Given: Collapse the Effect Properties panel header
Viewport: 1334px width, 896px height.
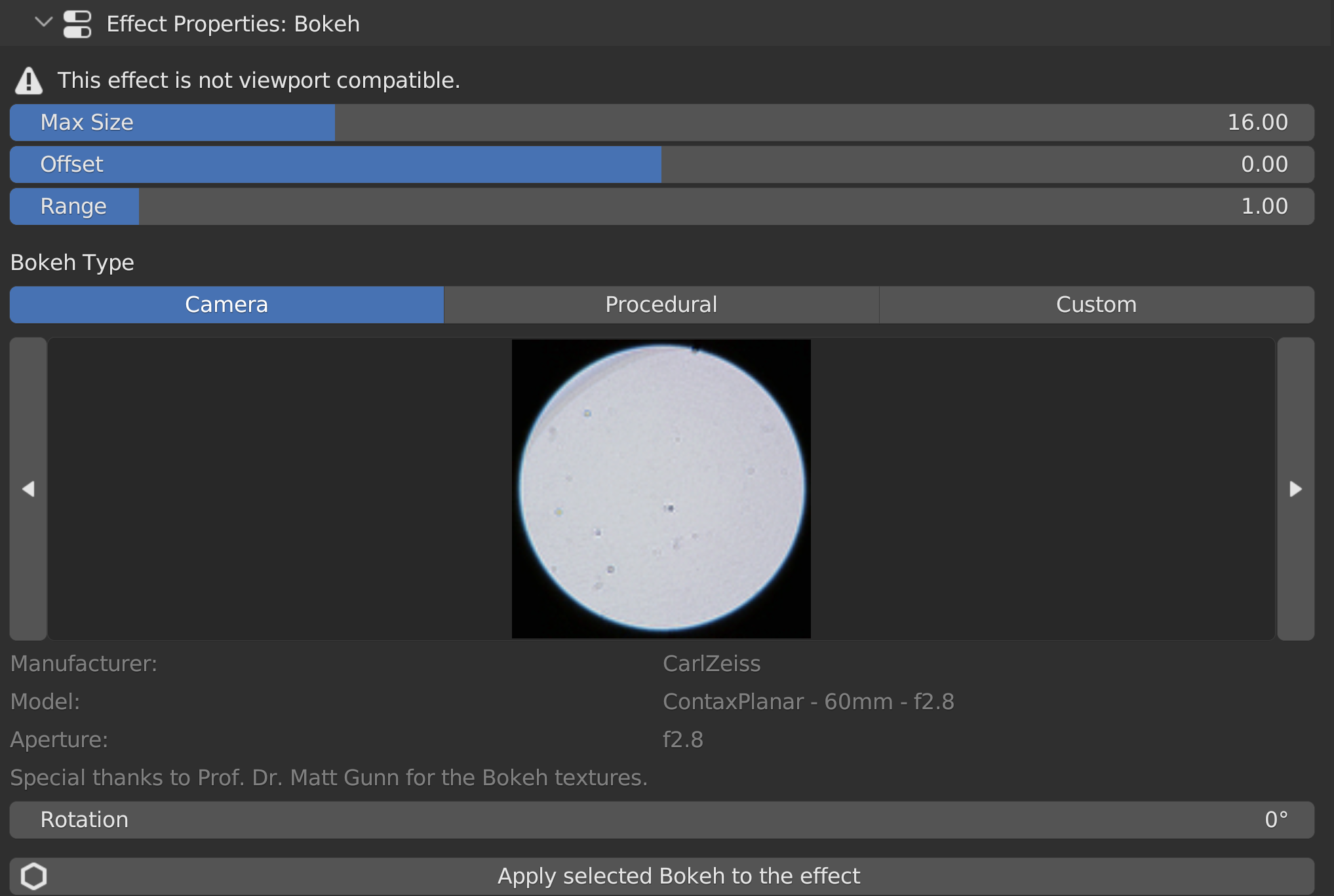Looking at the screenshot, I should (x=43, y=23).
